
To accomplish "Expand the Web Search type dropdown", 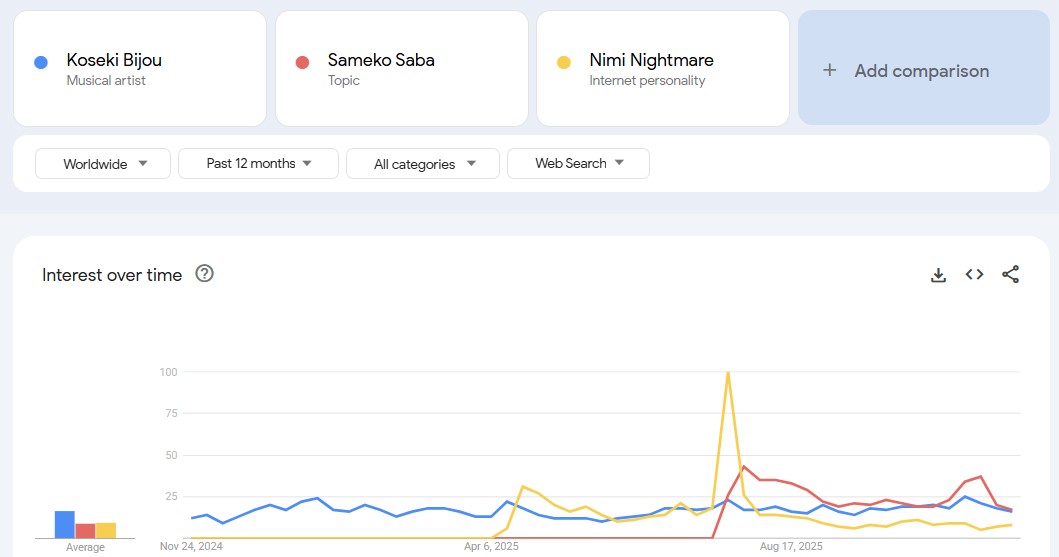I will pyautogui.click(x=578, y=164).
